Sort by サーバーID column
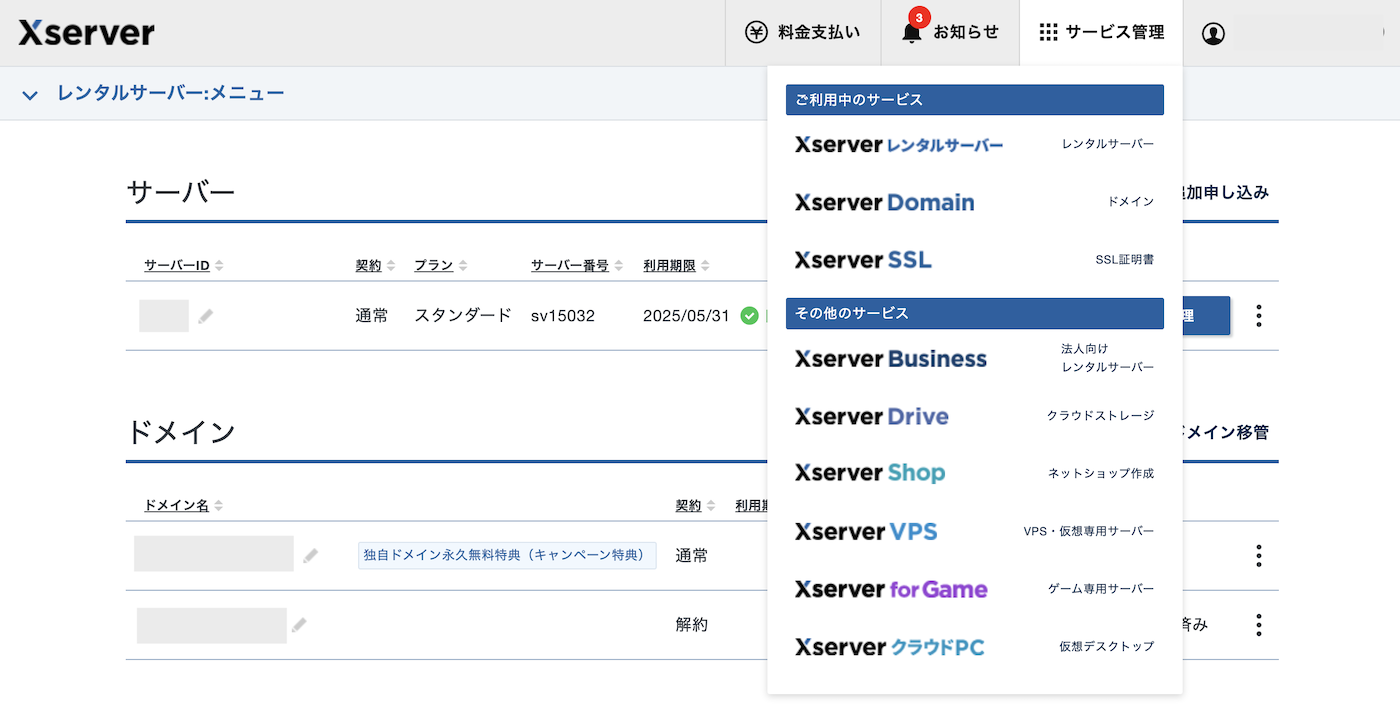Image resolution: width=1400 pixels, height=727 pixels. (184, 265)
